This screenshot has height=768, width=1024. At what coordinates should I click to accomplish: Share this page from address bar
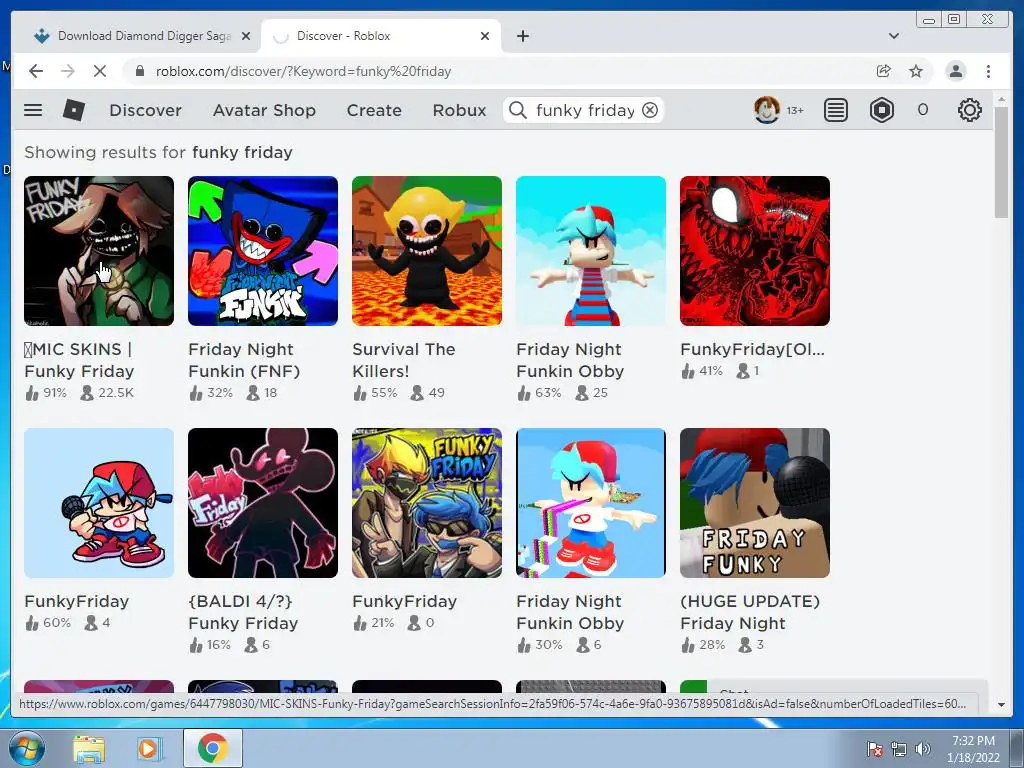point(884,71)
